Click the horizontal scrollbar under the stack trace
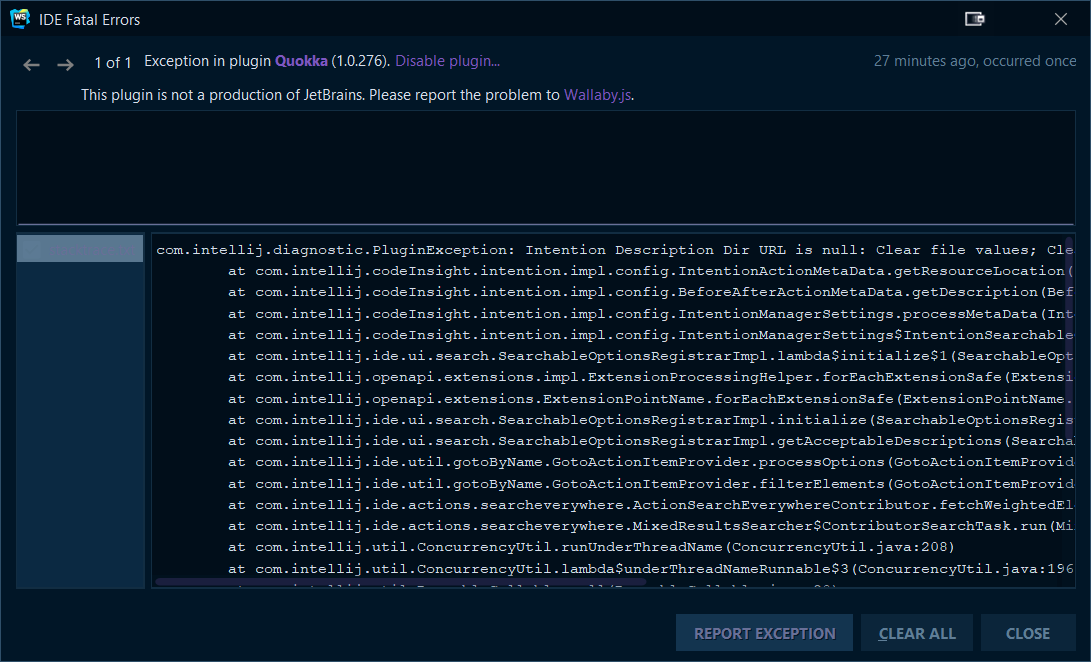 pyautogui.click(x=400, y=581)
